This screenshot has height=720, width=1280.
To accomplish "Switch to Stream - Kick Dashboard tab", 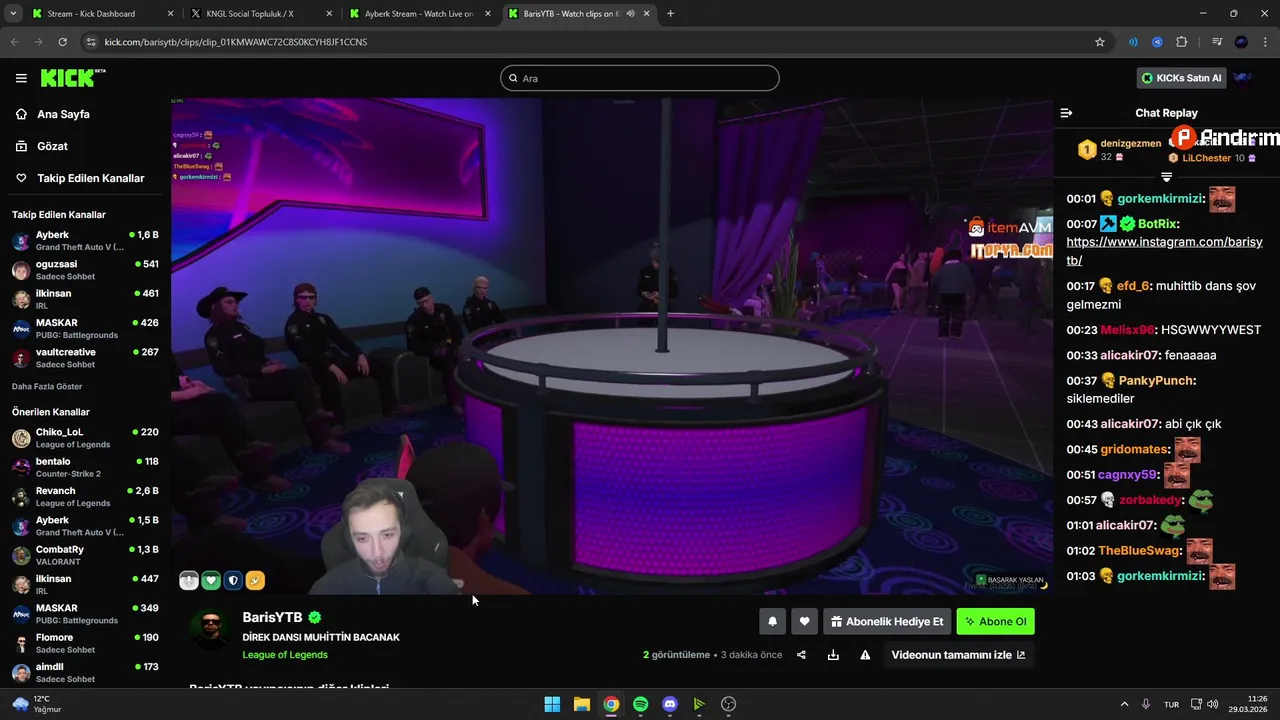I will coord(103,14).
